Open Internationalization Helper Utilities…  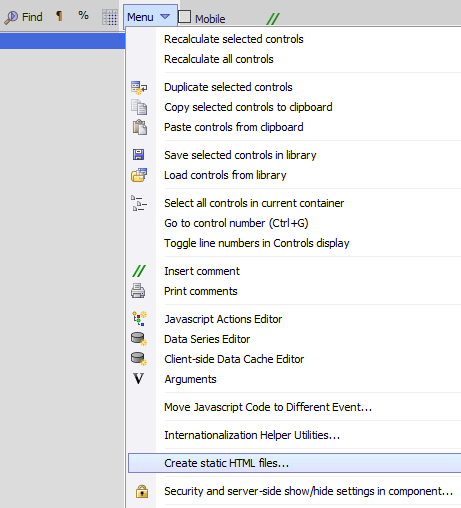252,435
